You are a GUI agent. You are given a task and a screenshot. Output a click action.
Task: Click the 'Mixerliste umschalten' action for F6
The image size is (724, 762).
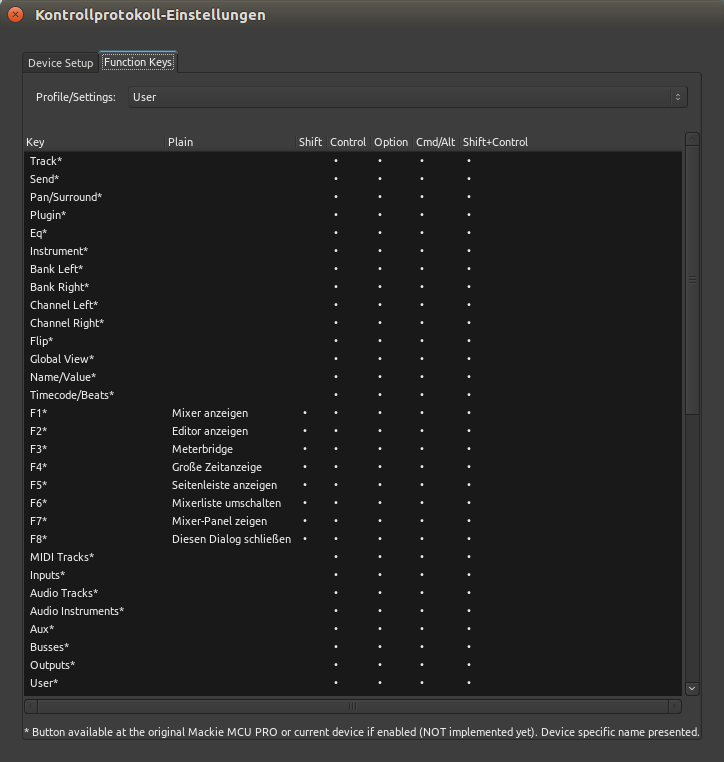[226, 503]
